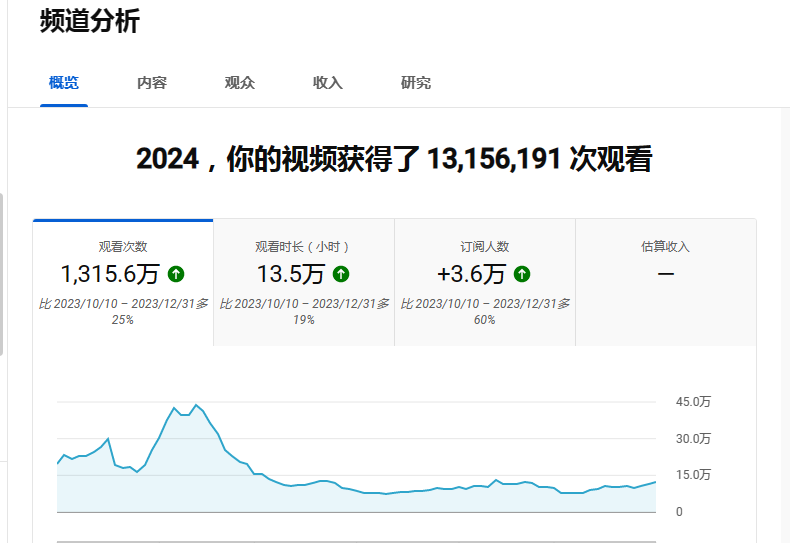Select the 观看次数 metric card
Screen dimensions: 790x543
coord(123,283)
